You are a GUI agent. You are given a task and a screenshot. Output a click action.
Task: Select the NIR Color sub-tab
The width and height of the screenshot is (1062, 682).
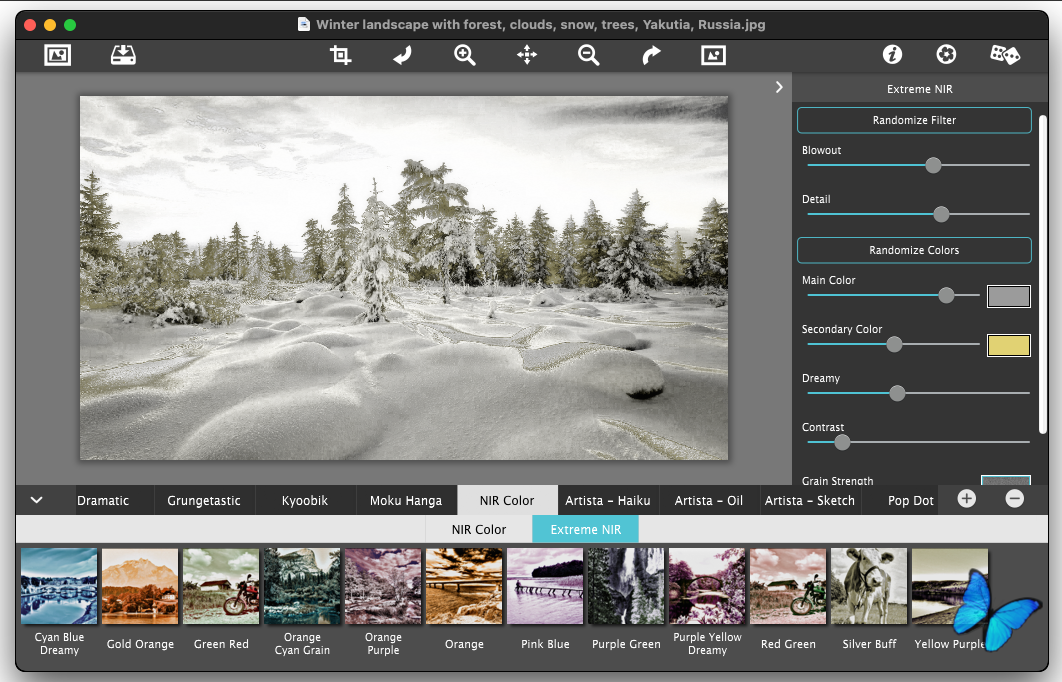[x=479, y=530]
